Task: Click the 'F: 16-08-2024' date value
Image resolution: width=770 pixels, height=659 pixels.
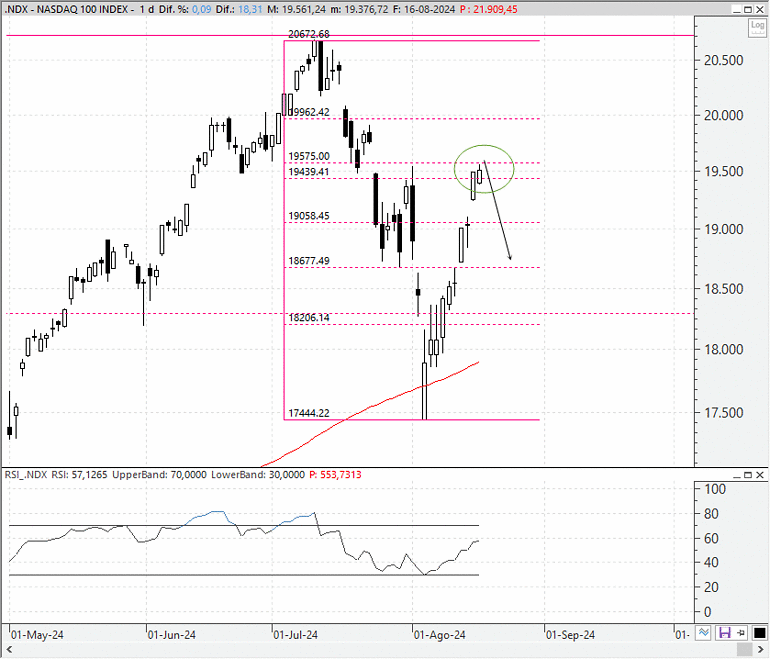Action: click(424, 9)
